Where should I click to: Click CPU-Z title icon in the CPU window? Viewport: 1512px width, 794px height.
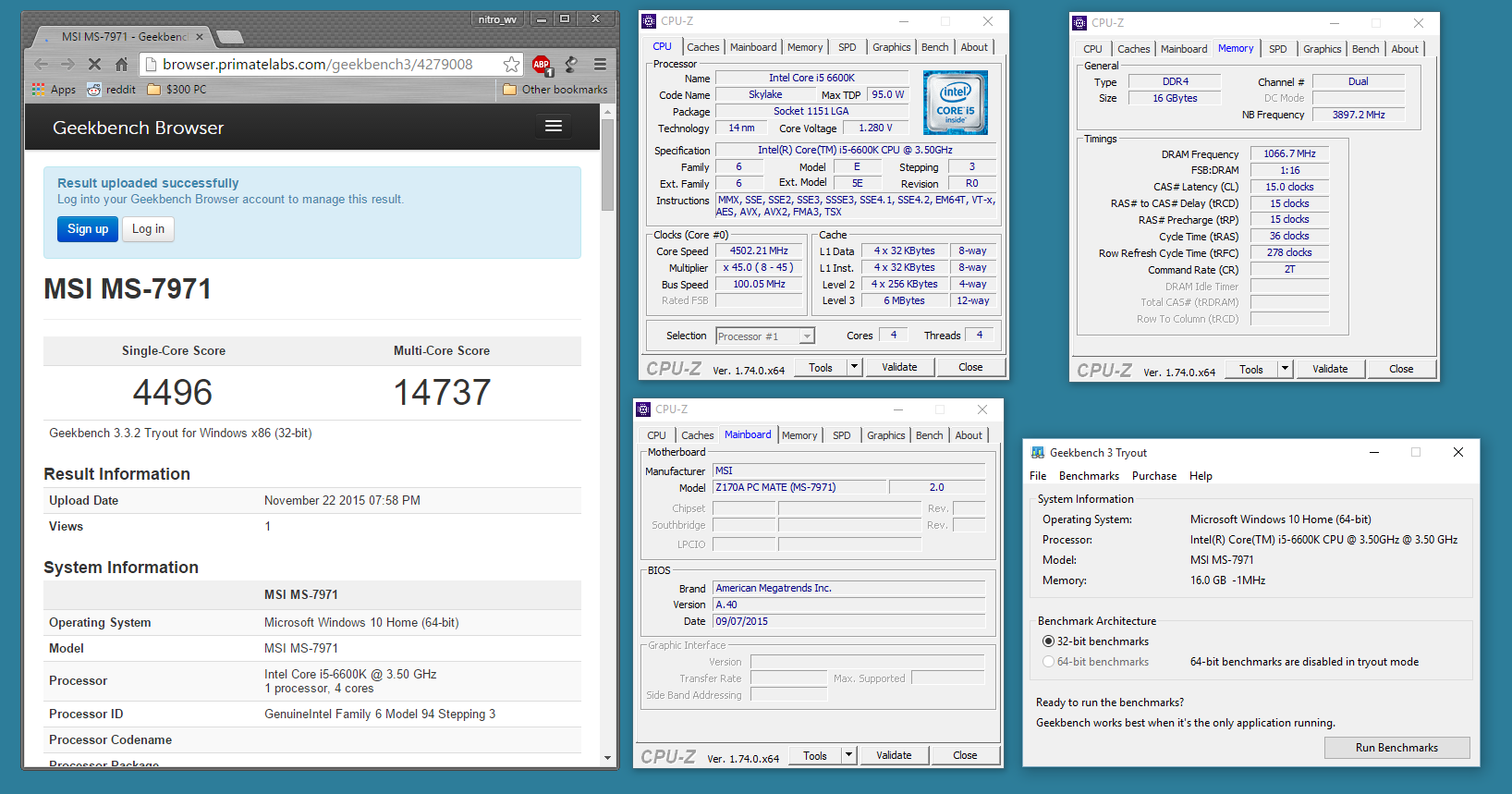click(x=649, y=21)
